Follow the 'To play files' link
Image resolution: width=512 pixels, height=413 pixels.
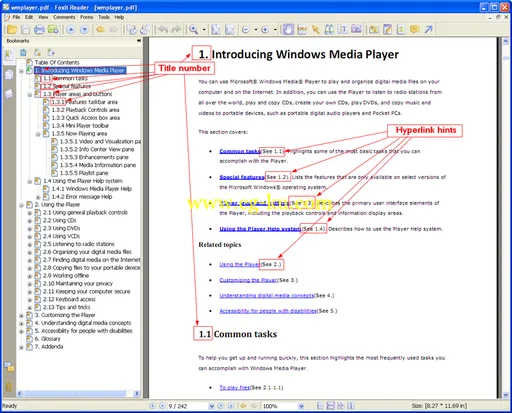point(235,387)
